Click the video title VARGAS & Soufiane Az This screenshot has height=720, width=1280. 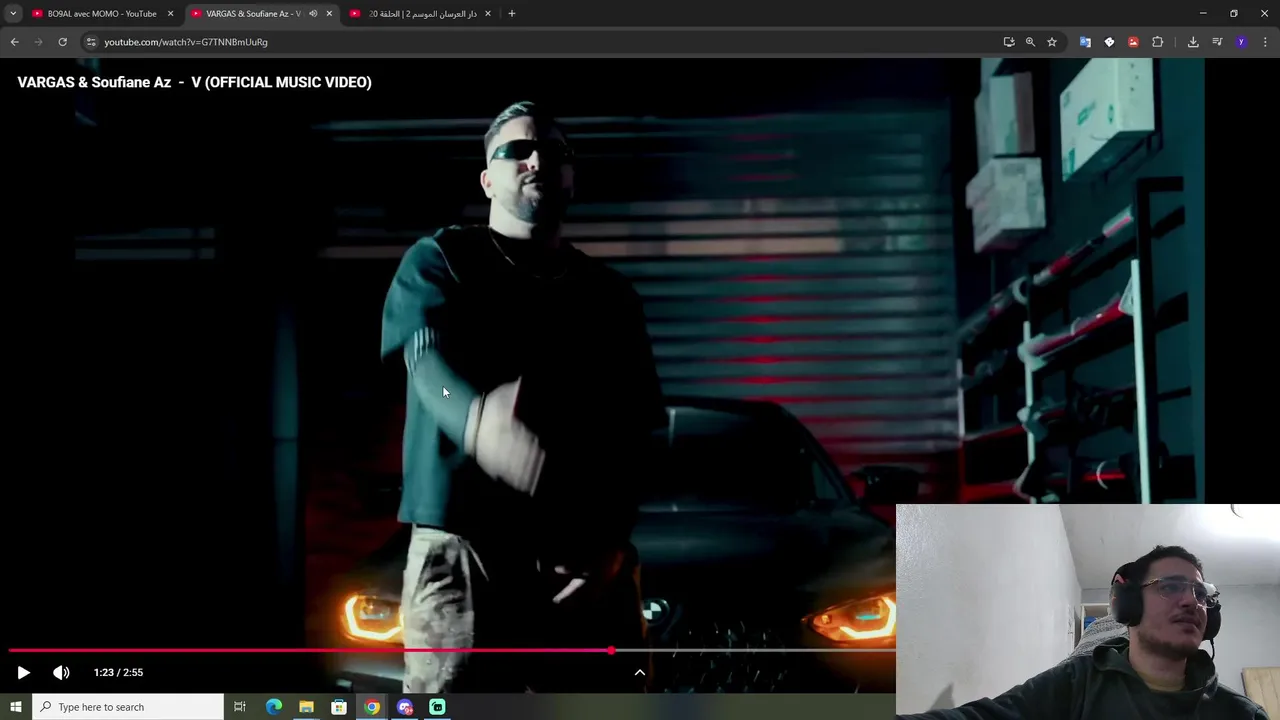click(194, 82)
